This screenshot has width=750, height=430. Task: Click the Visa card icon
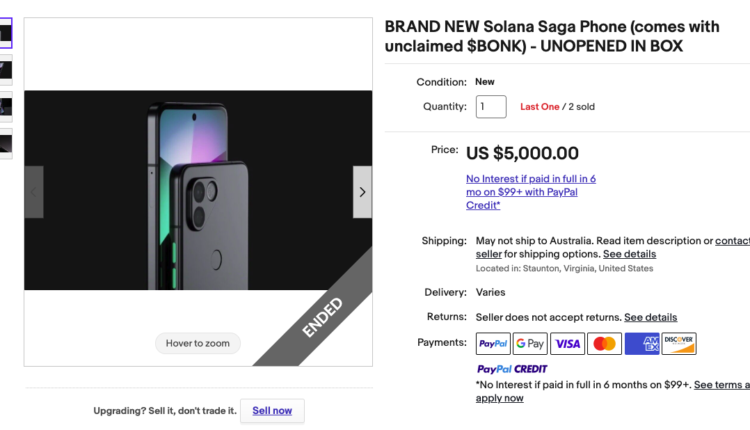pos(567,344)
